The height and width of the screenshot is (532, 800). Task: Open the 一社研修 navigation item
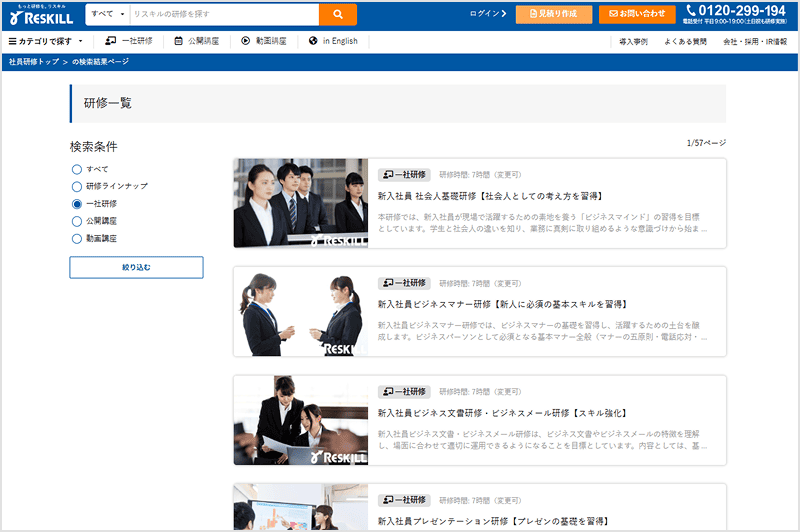point(129,41)
